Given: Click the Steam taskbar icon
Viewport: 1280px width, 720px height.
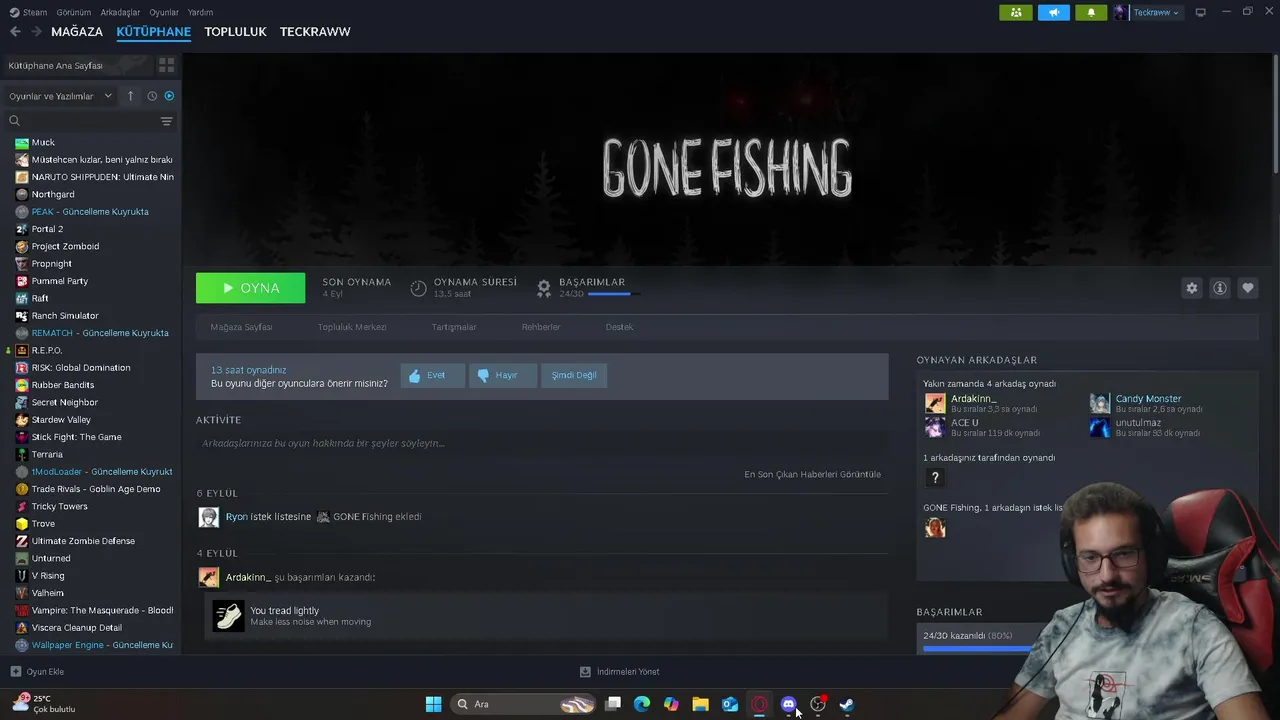Looking at the screenshot, I should (x=846, y=704).
